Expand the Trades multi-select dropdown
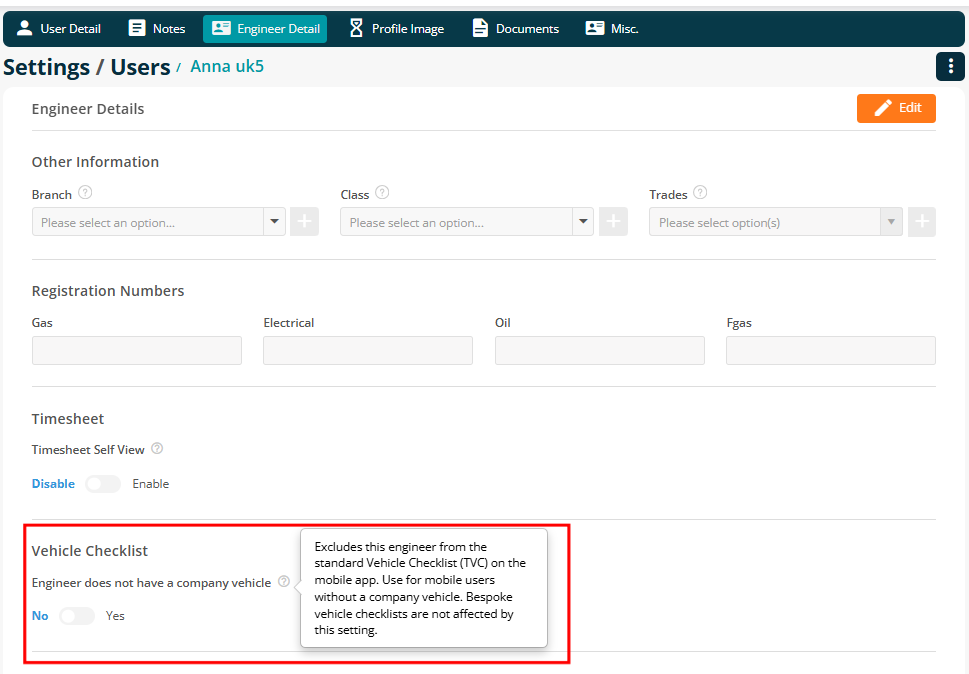 click(776, 222)
